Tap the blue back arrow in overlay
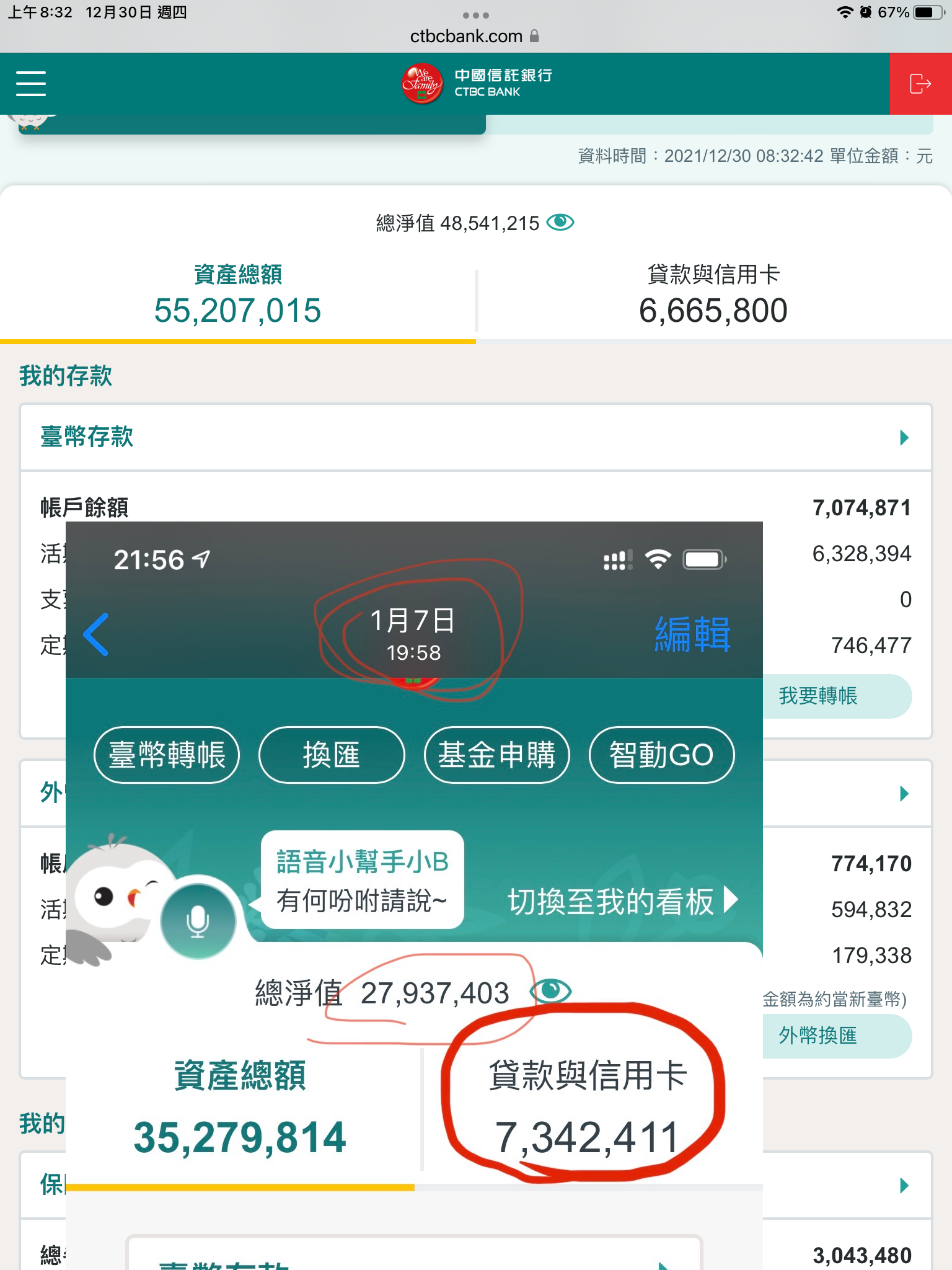 (x=97, y=634)
